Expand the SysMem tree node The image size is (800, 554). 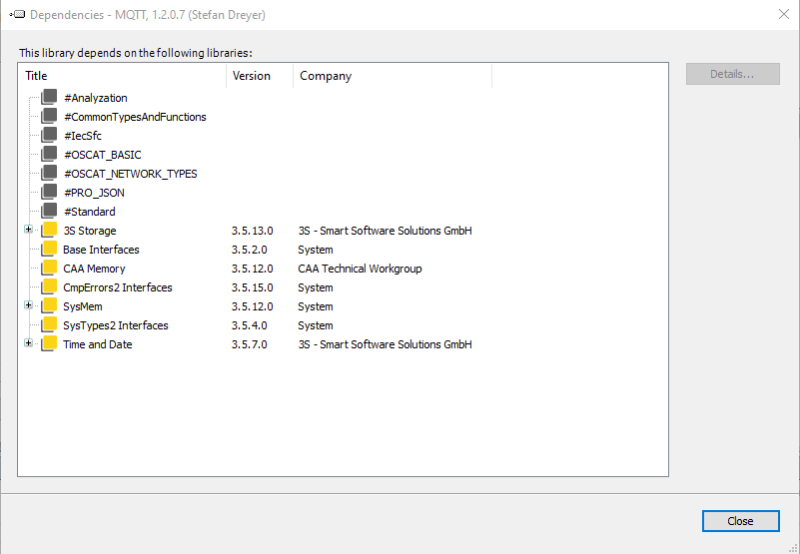coord(29,305)
